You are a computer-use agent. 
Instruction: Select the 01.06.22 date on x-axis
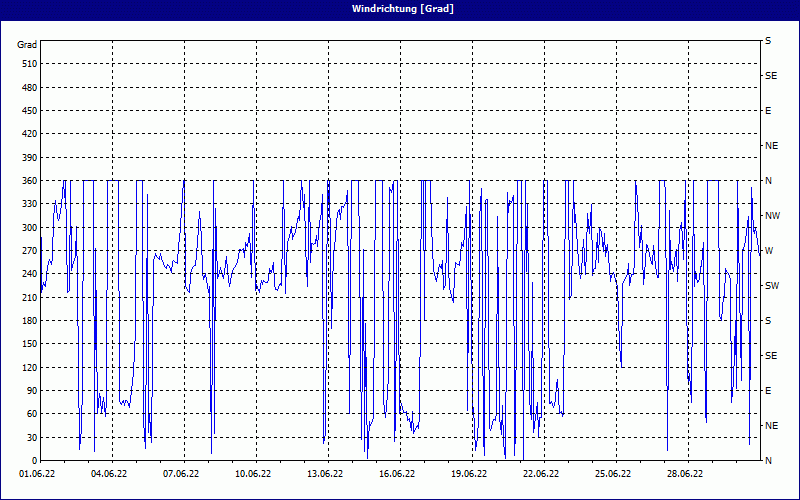point(37,474)
